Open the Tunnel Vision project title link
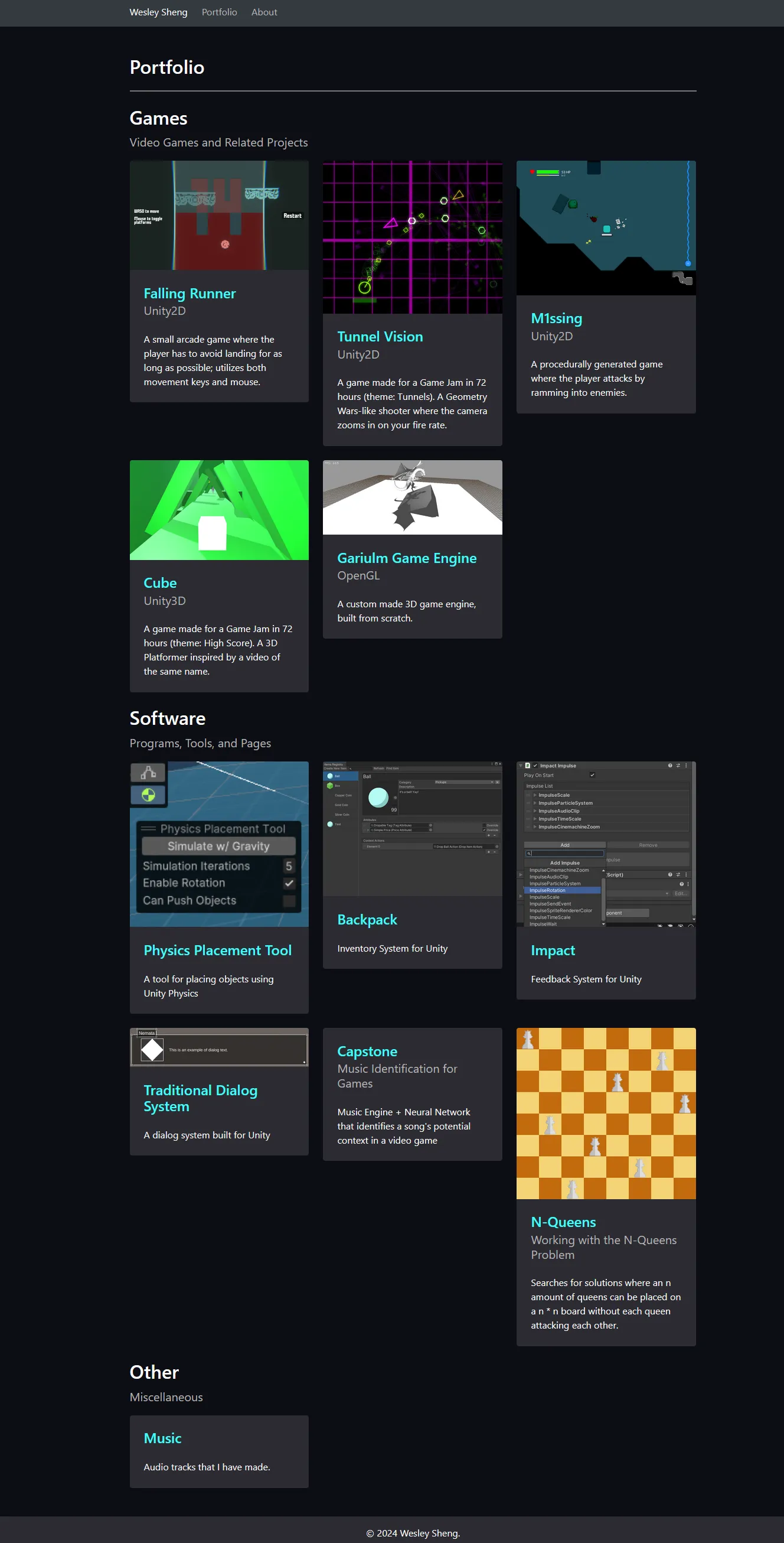 click(x=380, y=337)
